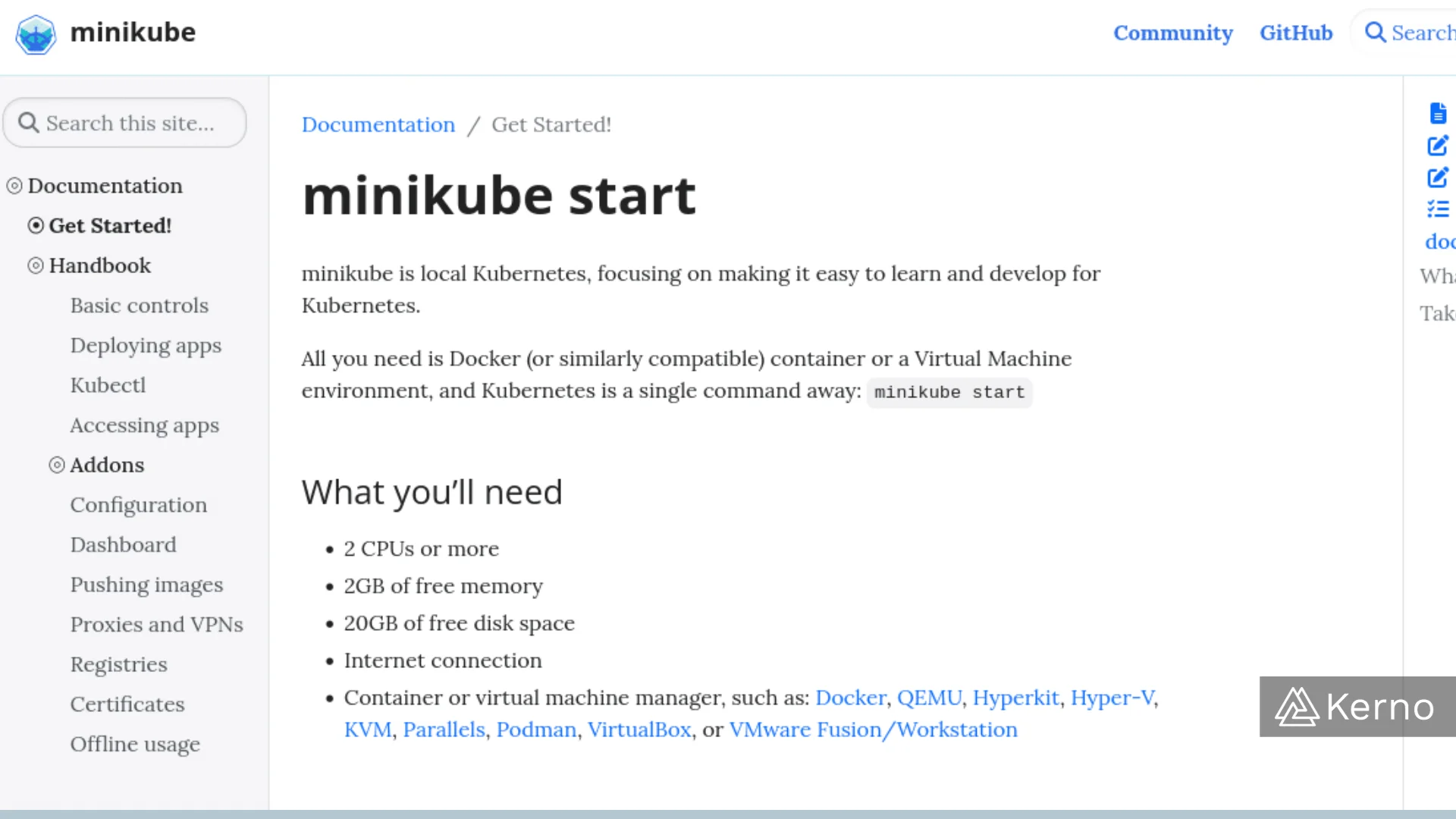Viewport: 1456px width, 819px height.
Task: Follow the Docker link in the requirements list
Action: [851, 698]
